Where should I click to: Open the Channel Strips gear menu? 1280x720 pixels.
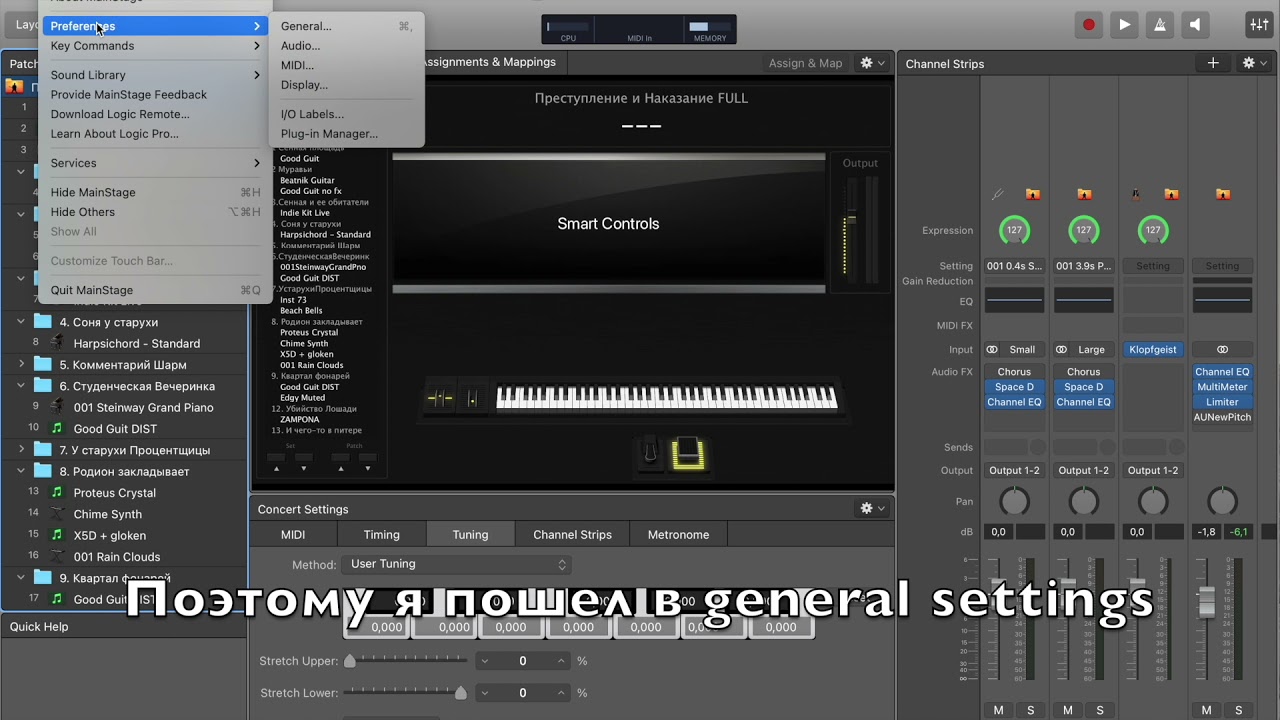[1254, 63]
